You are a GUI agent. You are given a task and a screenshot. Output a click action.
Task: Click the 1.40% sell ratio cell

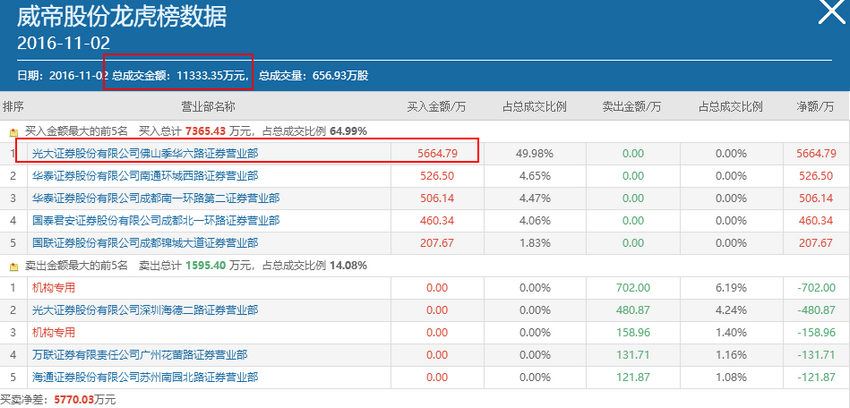coord(731,332)
